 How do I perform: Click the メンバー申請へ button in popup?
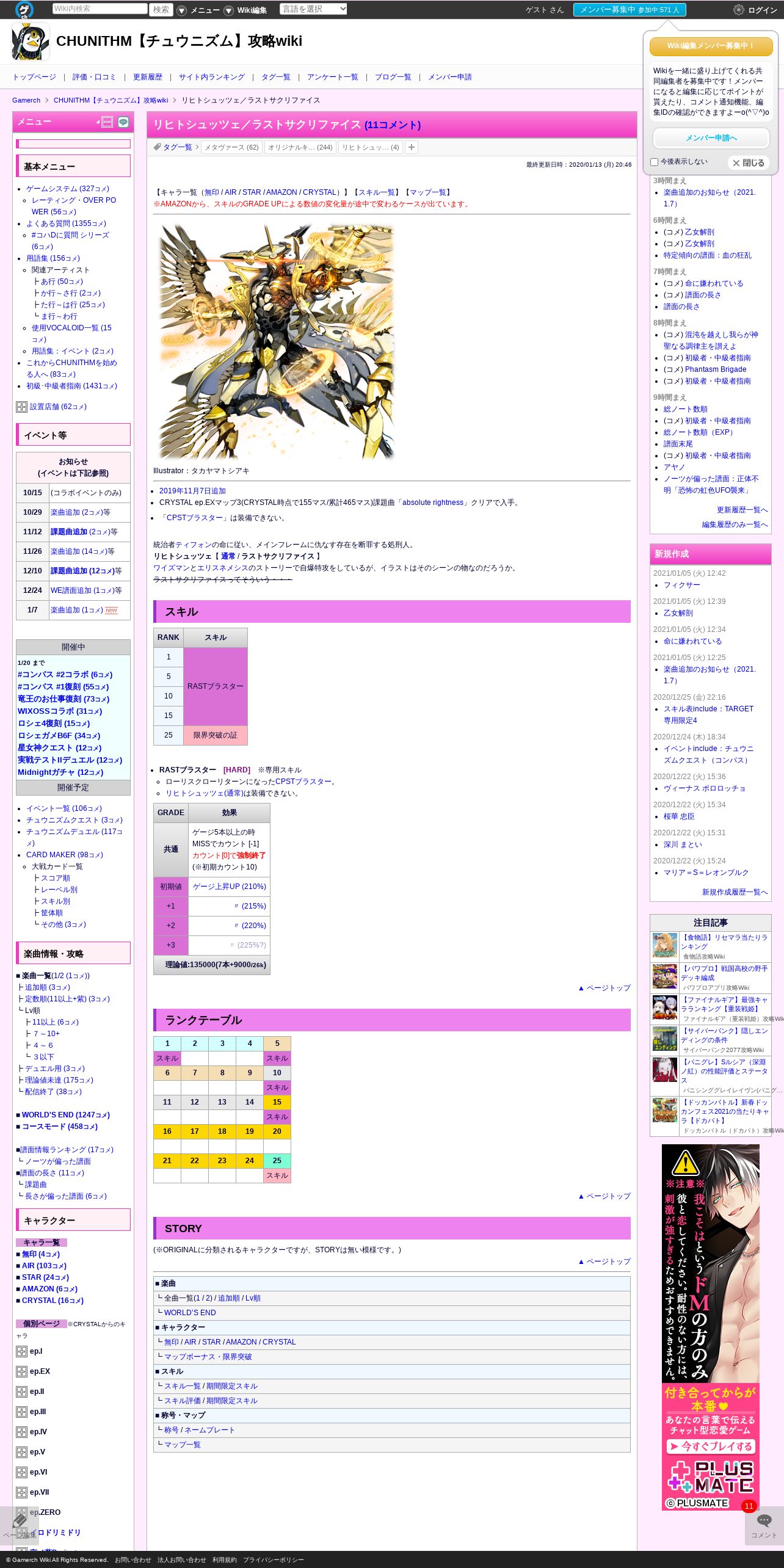coord(711,138)
